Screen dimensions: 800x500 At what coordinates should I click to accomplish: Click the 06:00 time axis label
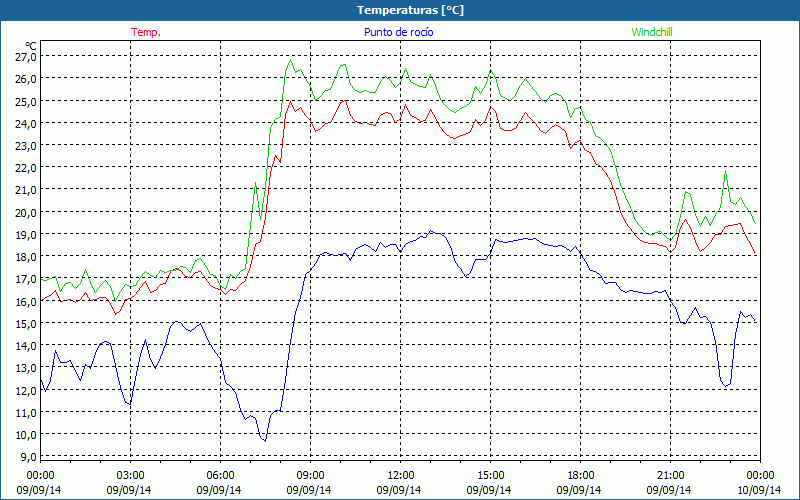pyautogui.click(x=220, y=476)
